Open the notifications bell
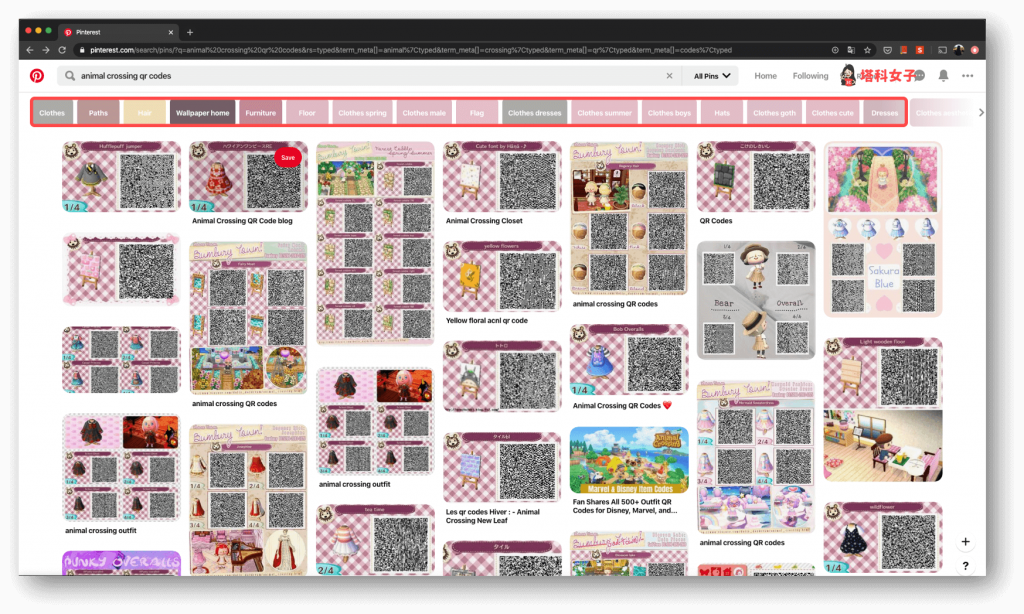Screen dimensions: 1024x614 point(943,76)
